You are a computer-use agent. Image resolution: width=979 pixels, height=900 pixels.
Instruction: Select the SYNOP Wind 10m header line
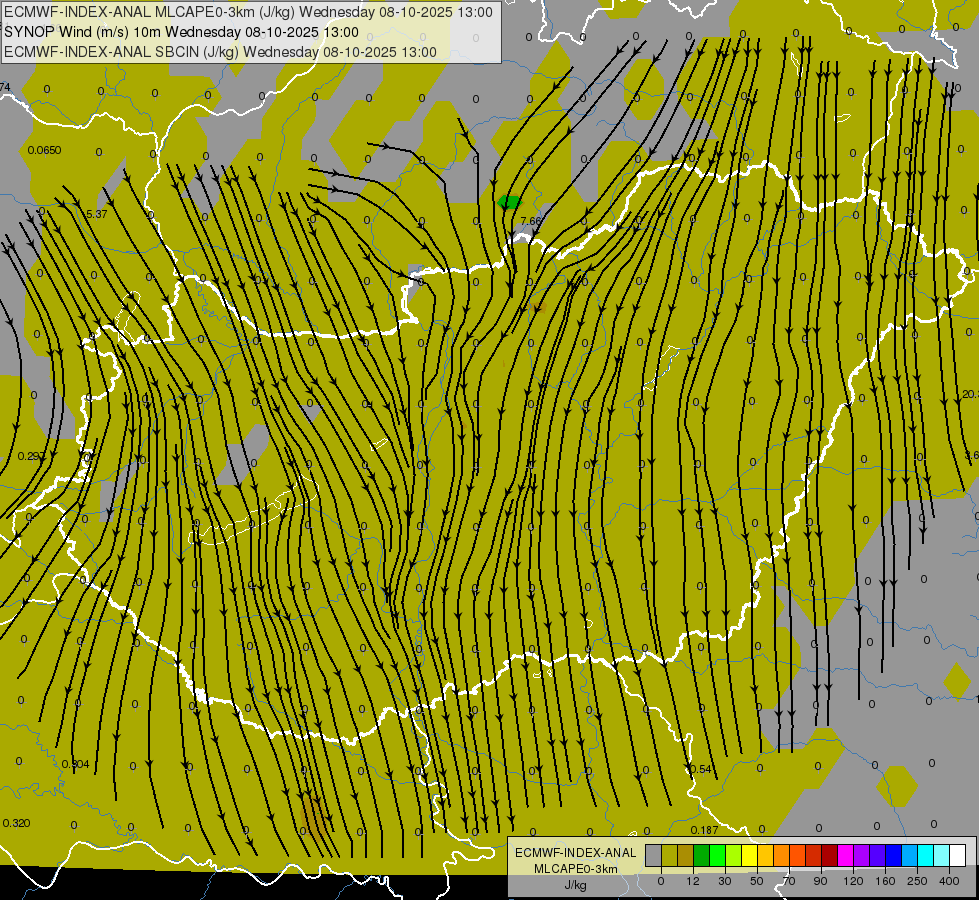tap(181, 32)
